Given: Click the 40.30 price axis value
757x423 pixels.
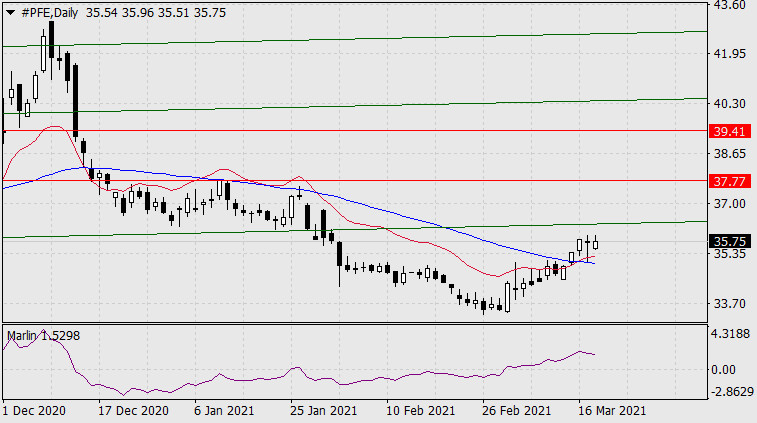Looking at the screenshot, I should pyautogui.click(x=729, y=103).
